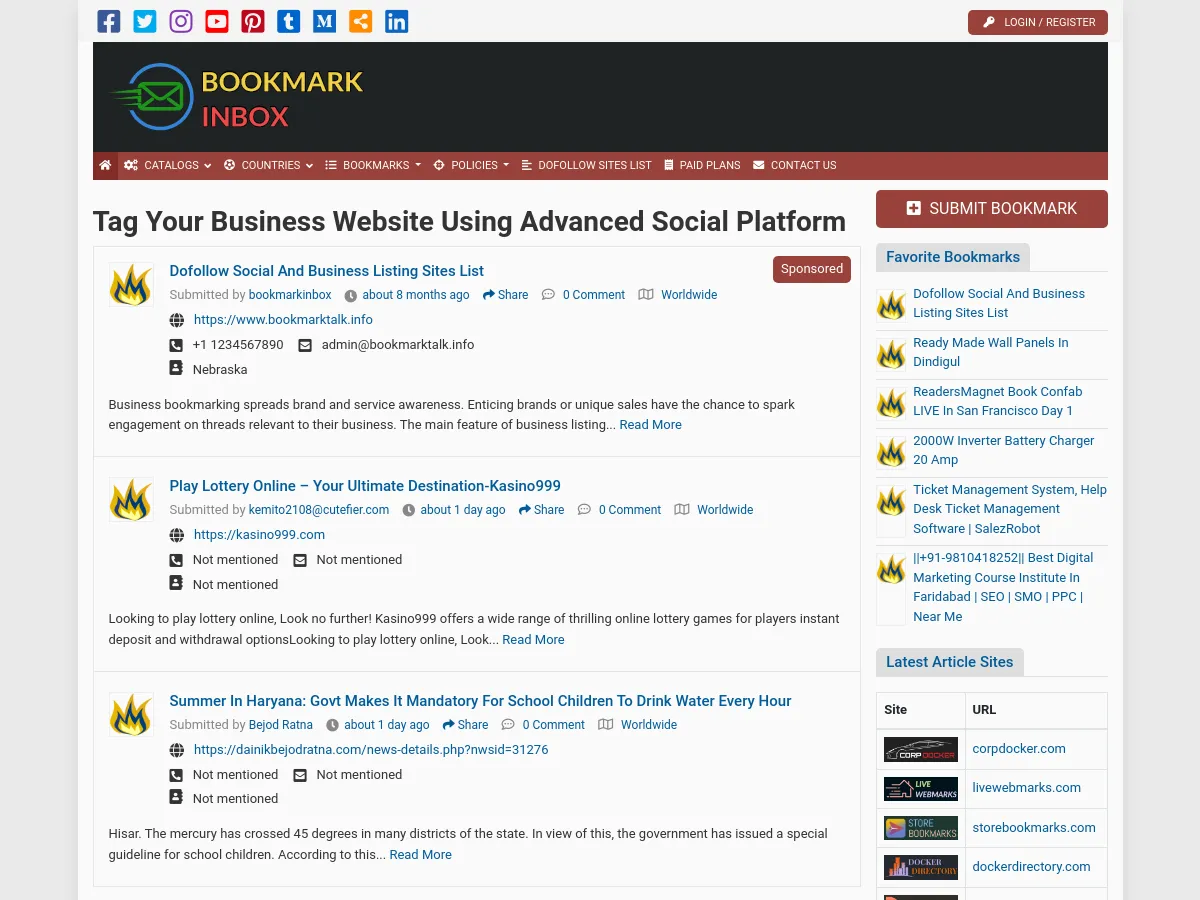Click the Twitter icon in top bar
Image resolution: width=1200 pixels, height=900 pixels.
[x=145, y=22]
